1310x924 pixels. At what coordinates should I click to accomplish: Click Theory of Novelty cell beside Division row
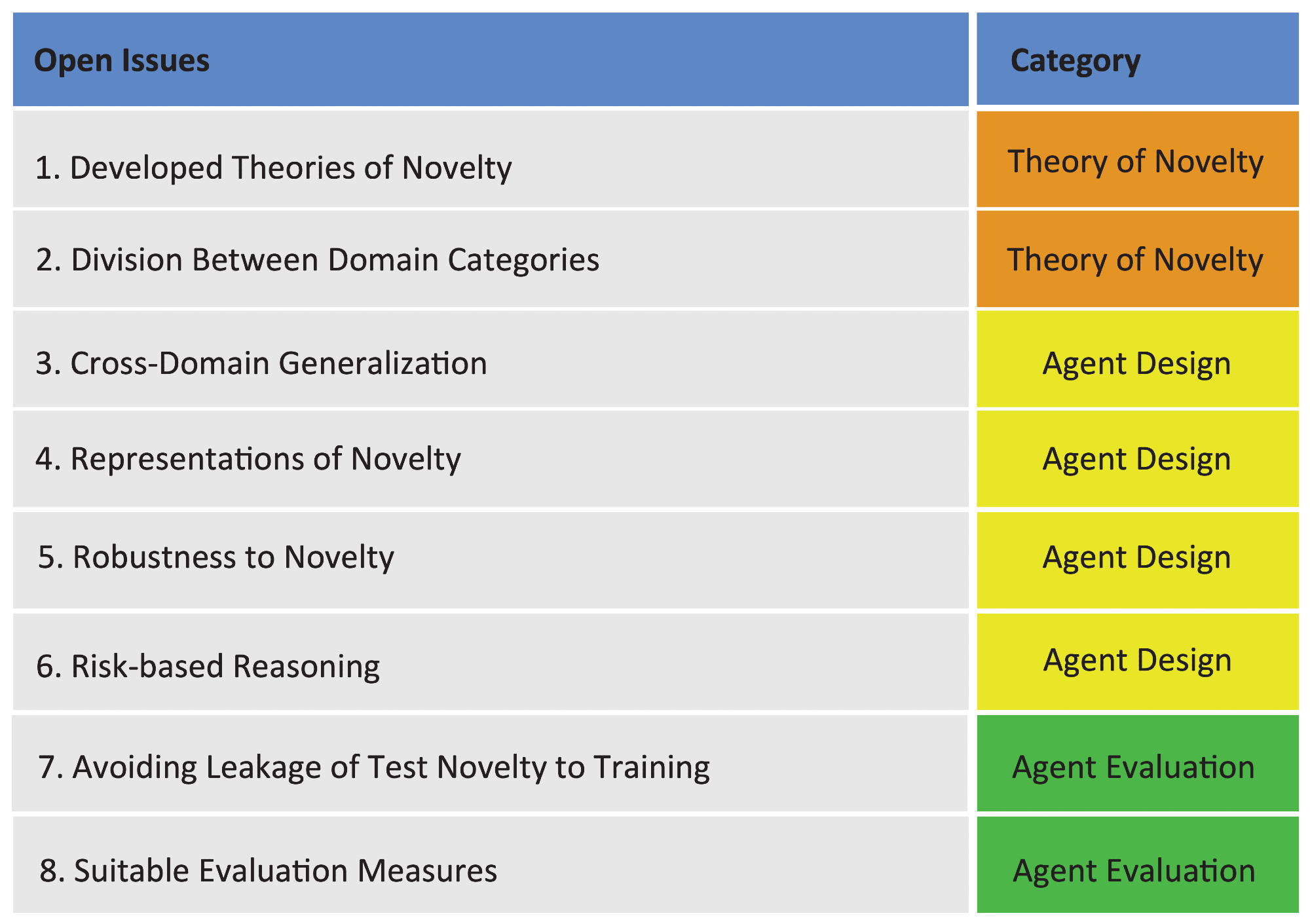(x=1136, y=259)
